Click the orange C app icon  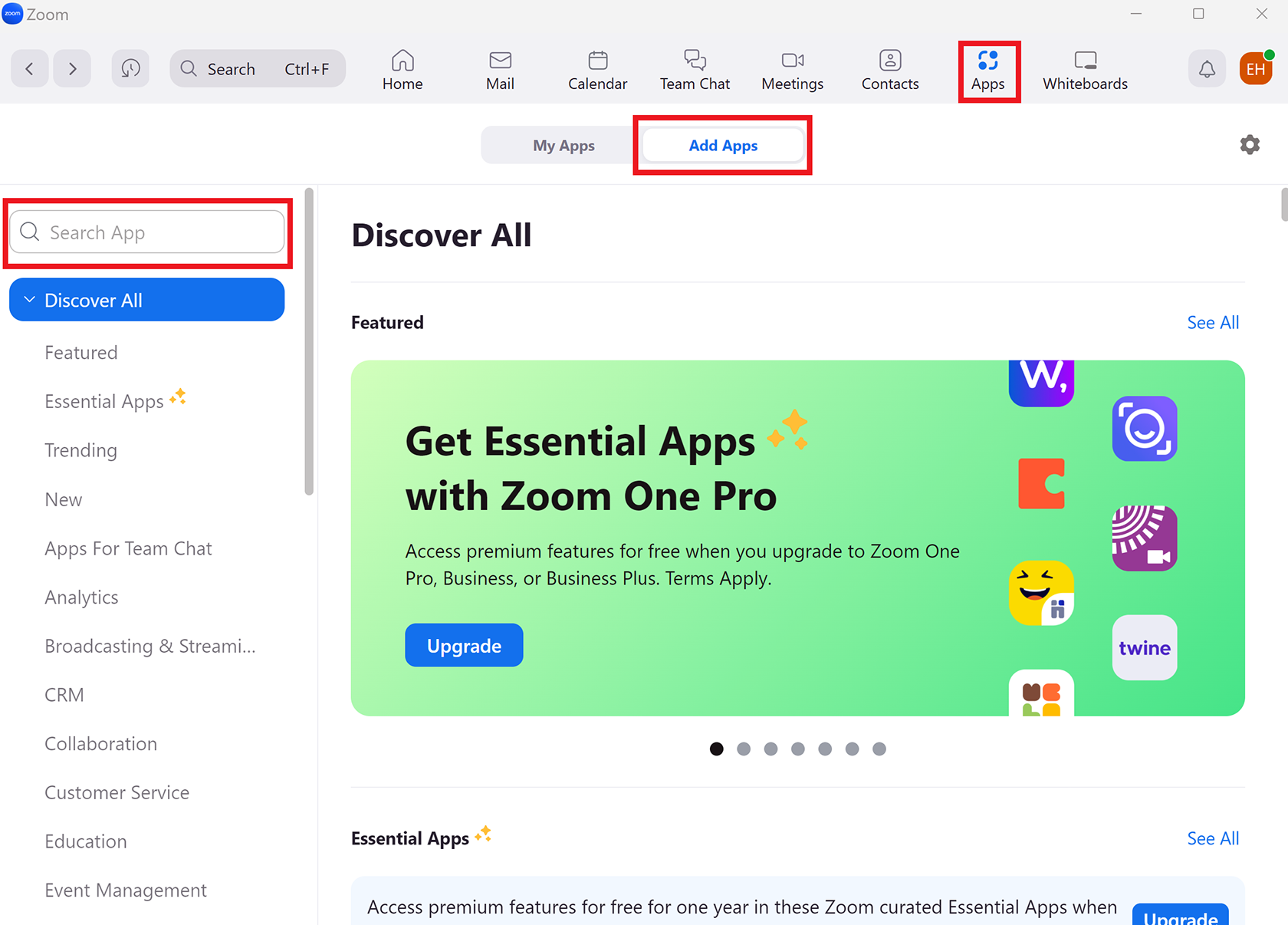click(1041, 483)
